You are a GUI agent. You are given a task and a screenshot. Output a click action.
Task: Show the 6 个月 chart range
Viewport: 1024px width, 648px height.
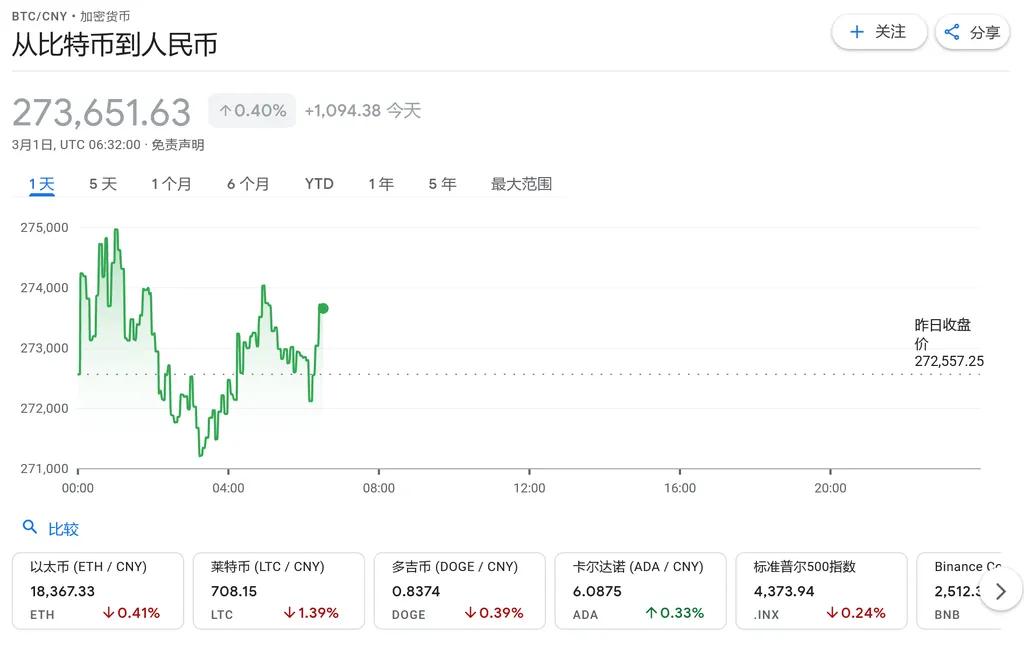coord(248,184)
